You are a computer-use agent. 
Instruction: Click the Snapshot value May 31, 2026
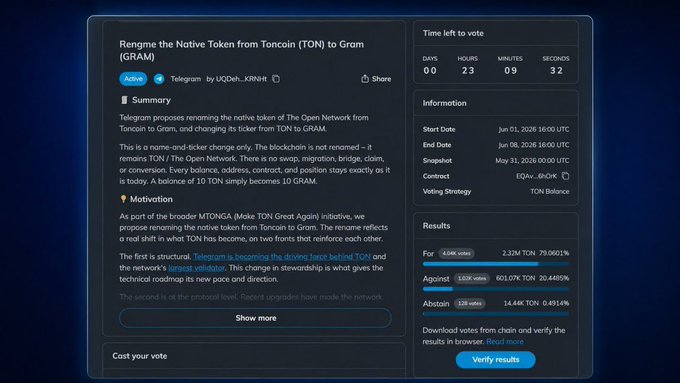(x=532, y=160)
